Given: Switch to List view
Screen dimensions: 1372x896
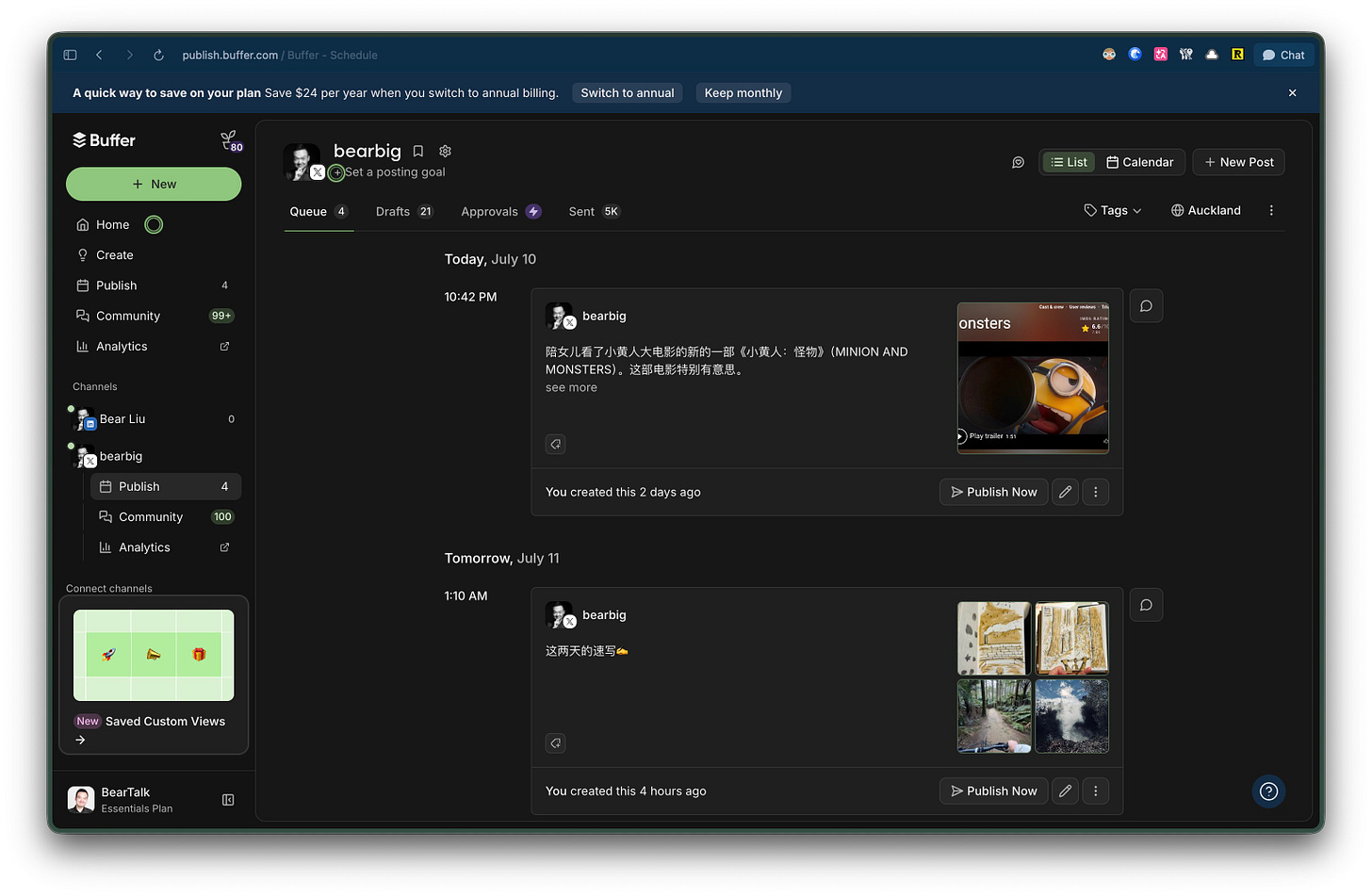Looking at the screenshot, I should pyautogui.click(x=1069, y=162).
